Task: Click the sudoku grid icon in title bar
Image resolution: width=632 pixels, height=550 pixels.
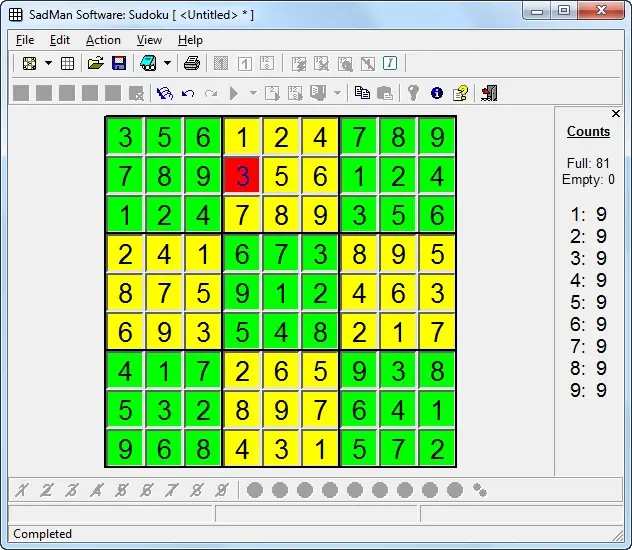Action: click(x=16, y=15)
